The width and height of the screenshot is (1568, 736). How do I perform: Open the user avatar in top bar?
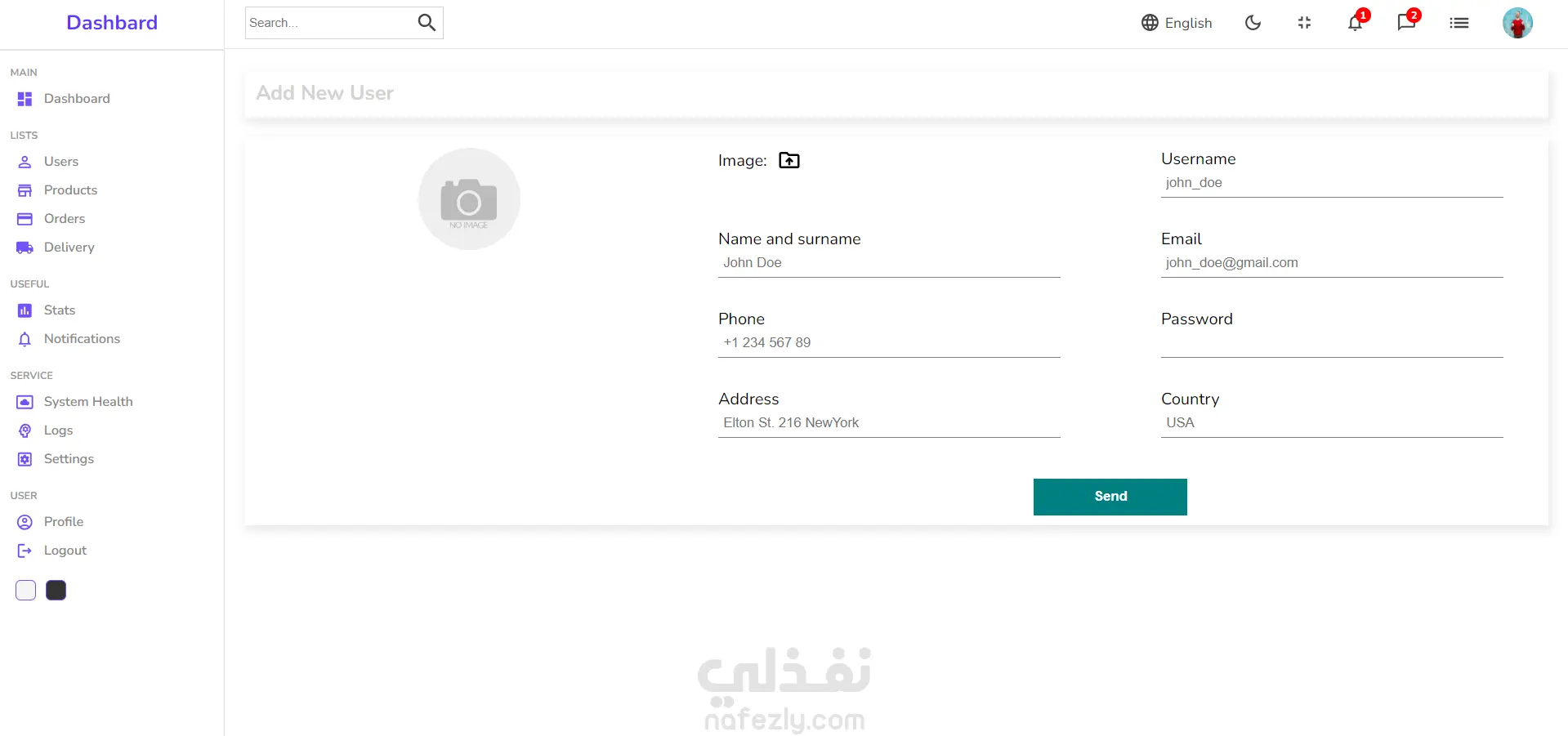1517,23
